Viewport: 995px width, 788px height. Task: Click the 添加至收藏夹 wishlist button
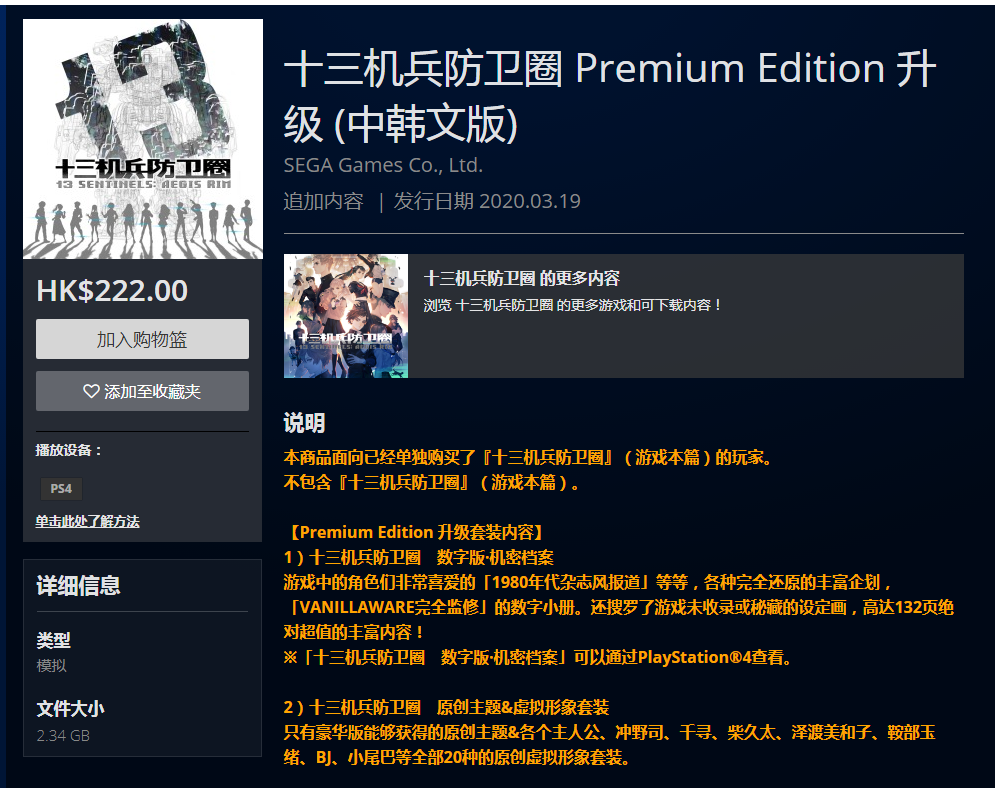(142, 391)
